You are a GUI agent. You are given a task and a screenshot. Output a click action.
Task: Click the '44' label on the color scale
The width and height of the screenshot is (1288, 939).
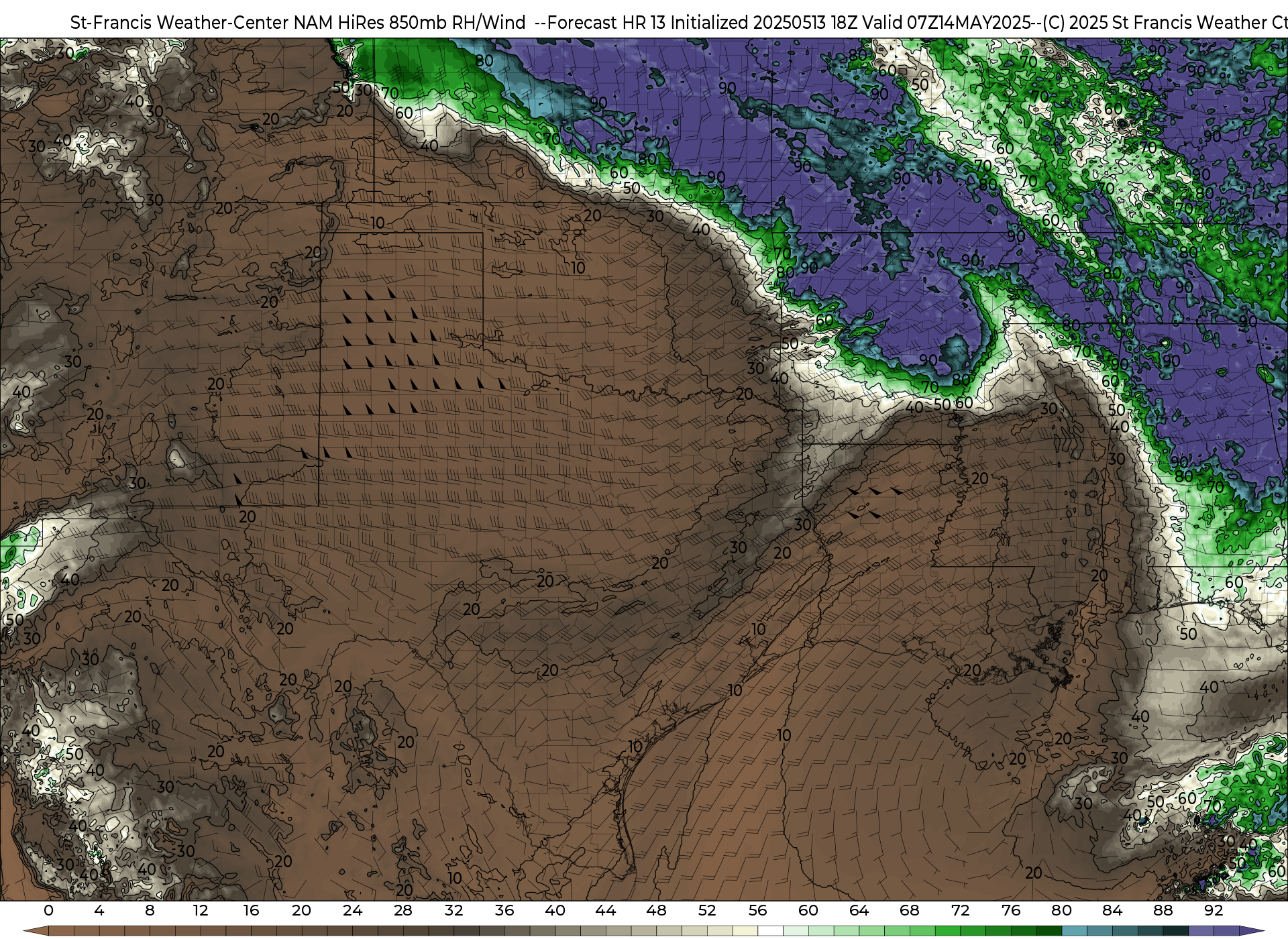coord(605,910)
